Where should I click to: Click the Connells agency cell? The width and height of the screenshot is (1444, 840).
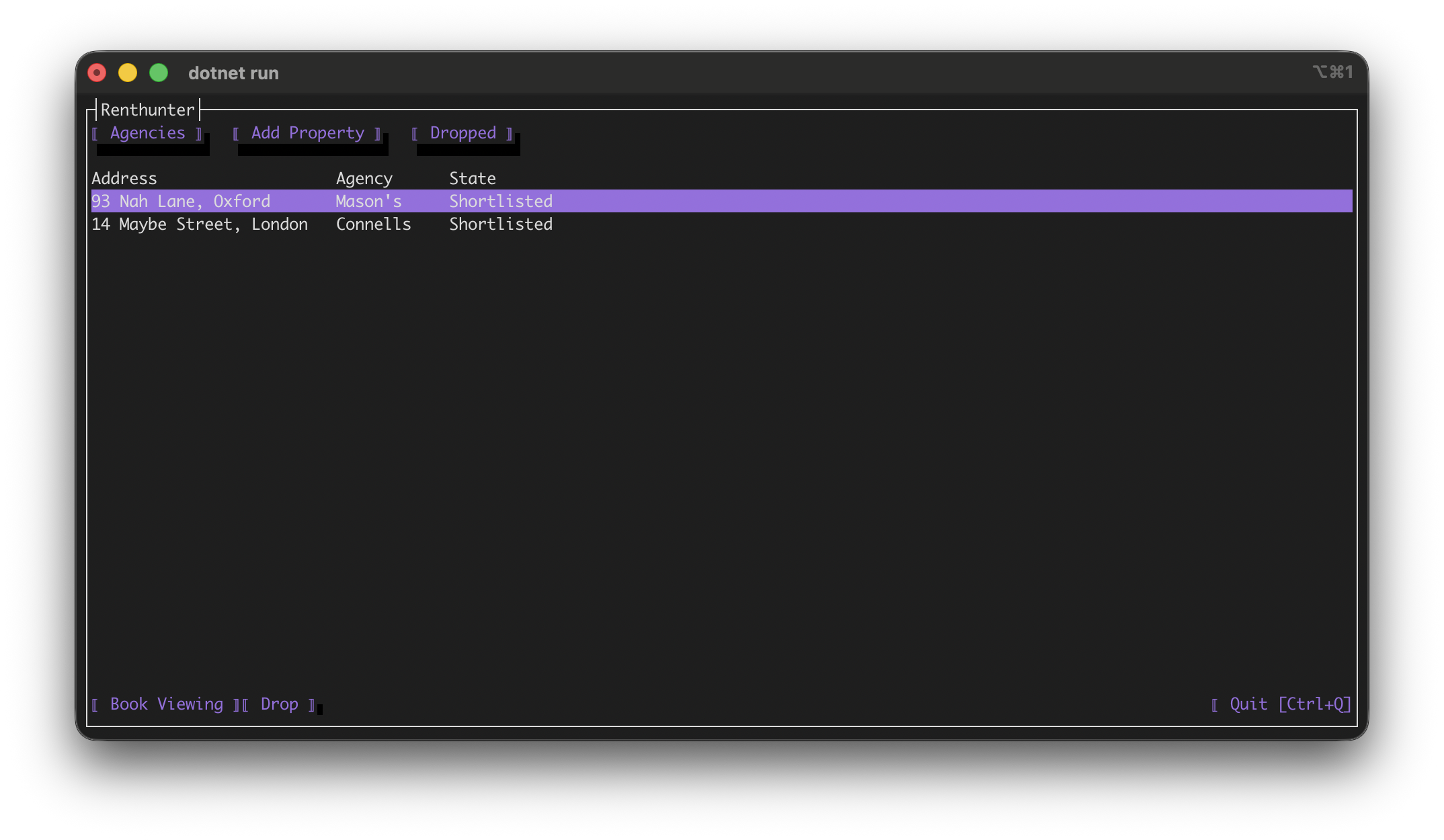point(373,224)
